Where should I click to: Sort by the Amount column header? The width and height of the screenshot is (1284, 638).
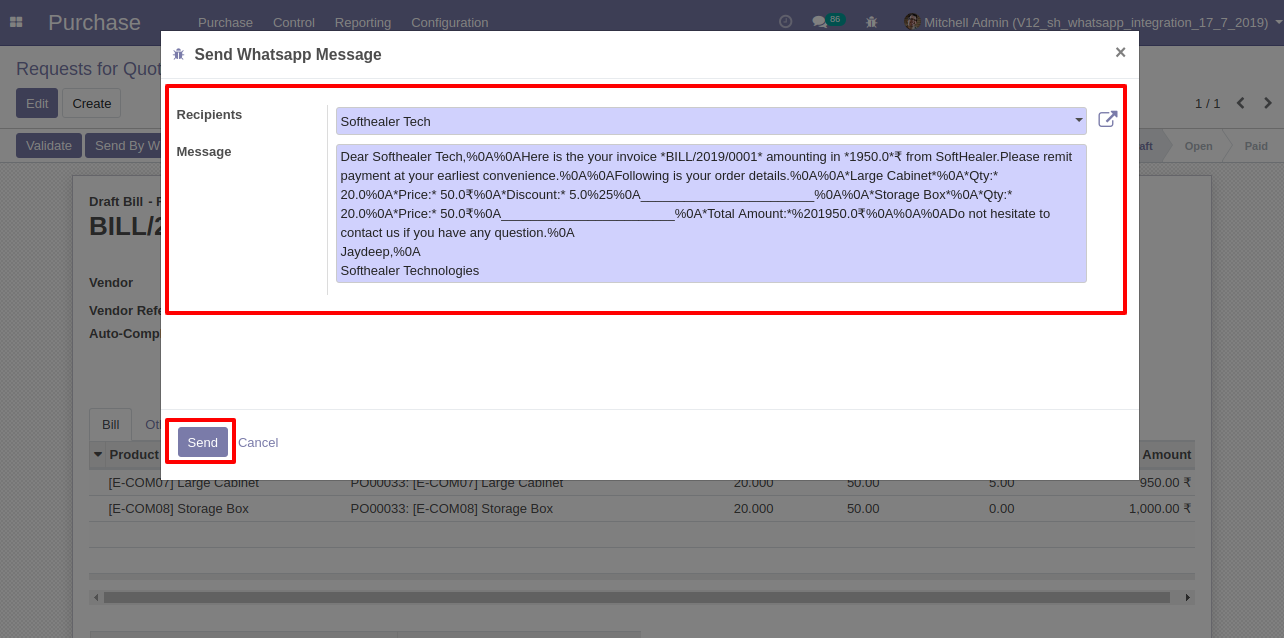tap(1166, 454)
